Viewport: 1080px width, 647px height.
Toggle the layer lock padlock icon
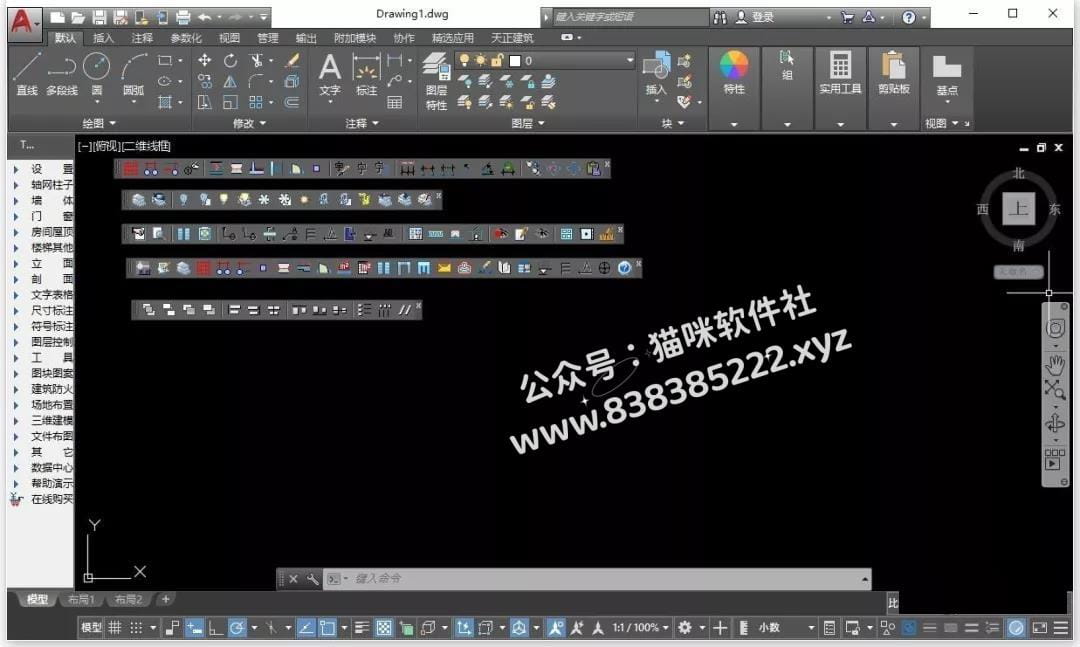coord(497,61)
